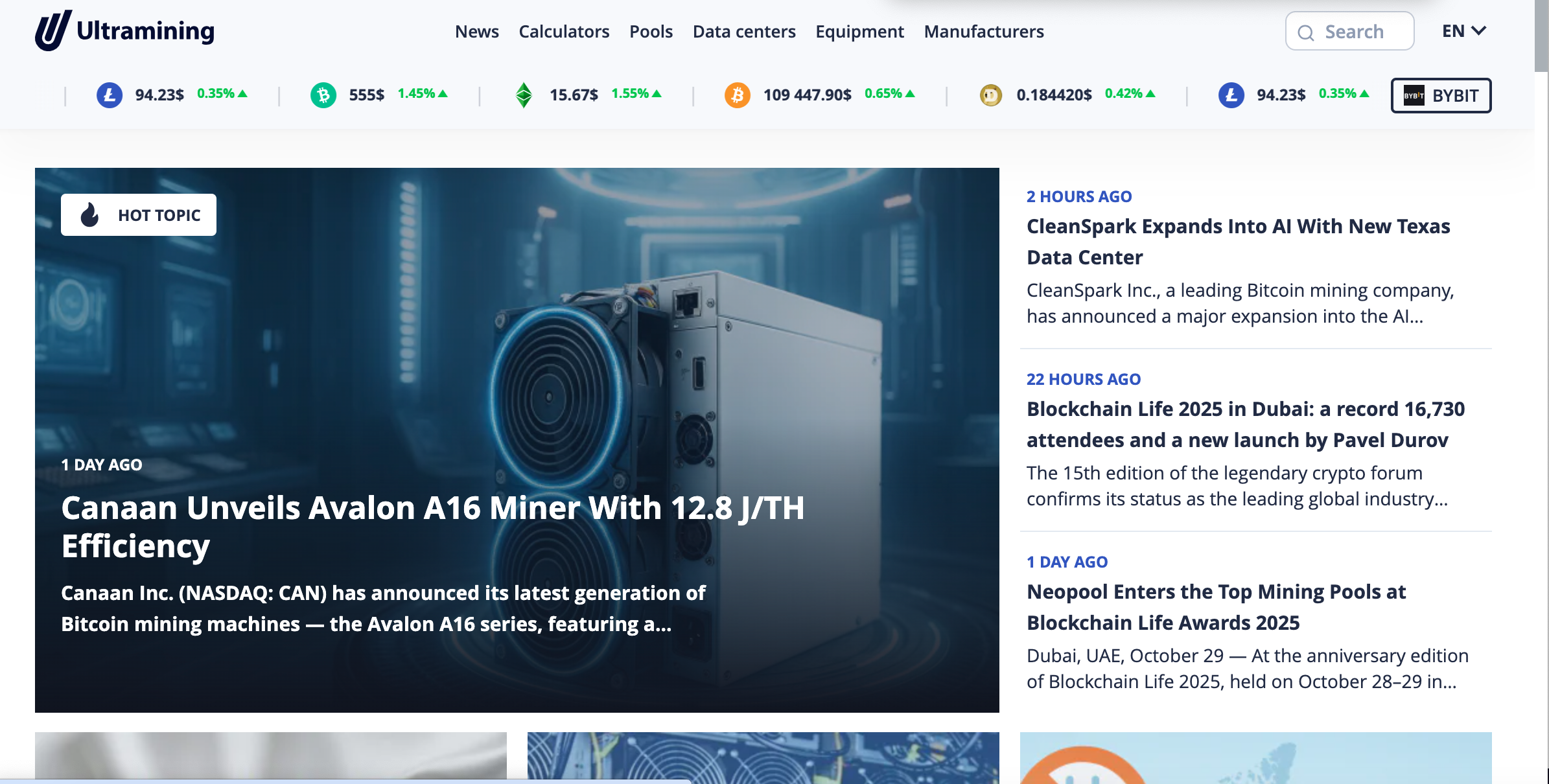Click the Bitcoin Cash green coin icon

pos(323,95)
